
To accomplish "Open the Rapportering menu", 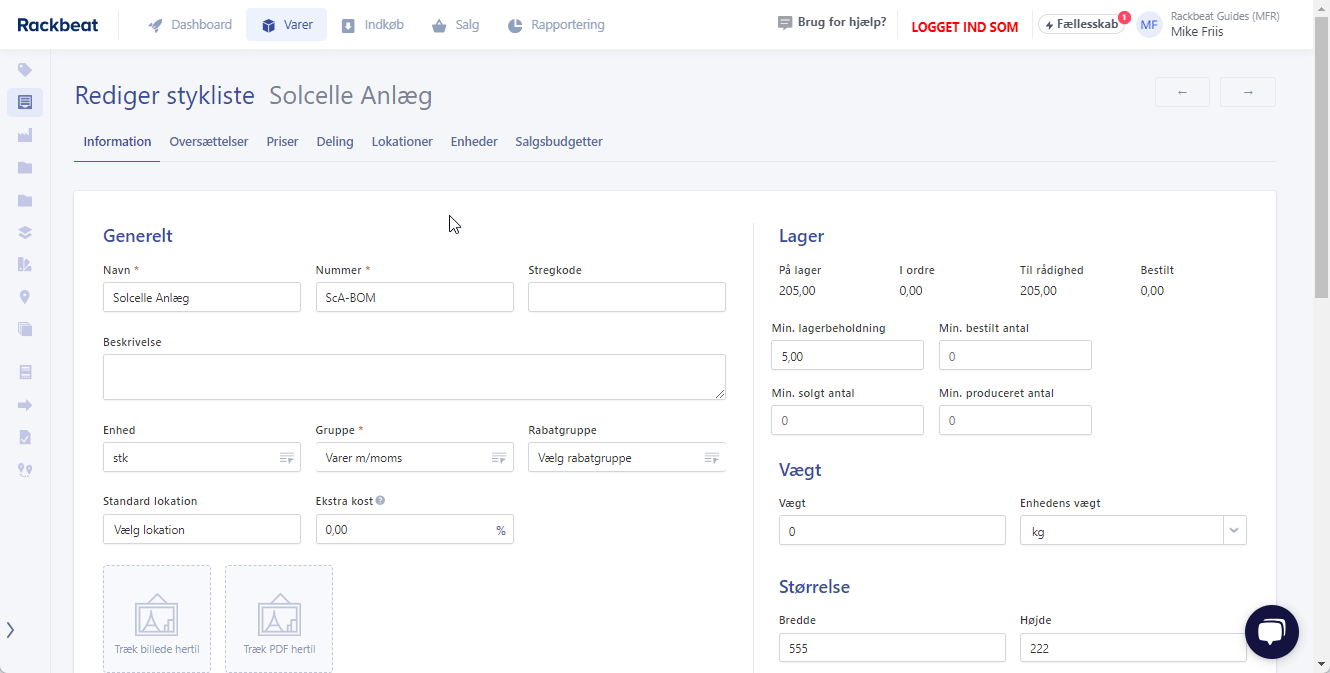I will click(x=556, y=25).
